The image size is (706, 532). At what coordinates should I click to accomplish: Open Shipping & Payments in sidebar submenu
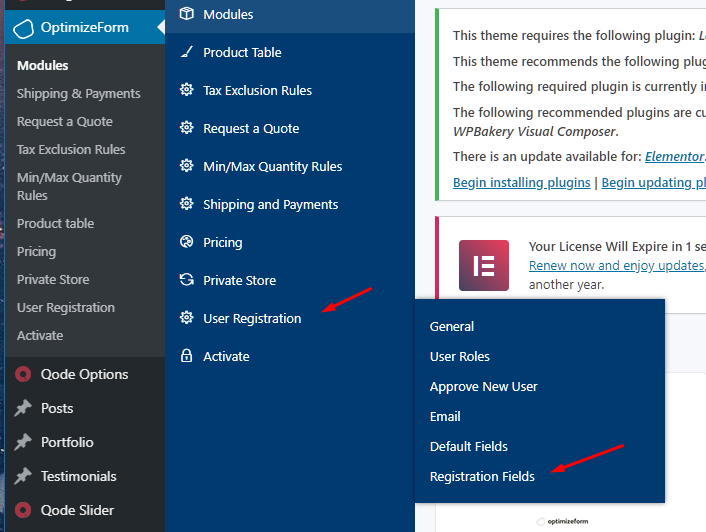pos(79,94)
